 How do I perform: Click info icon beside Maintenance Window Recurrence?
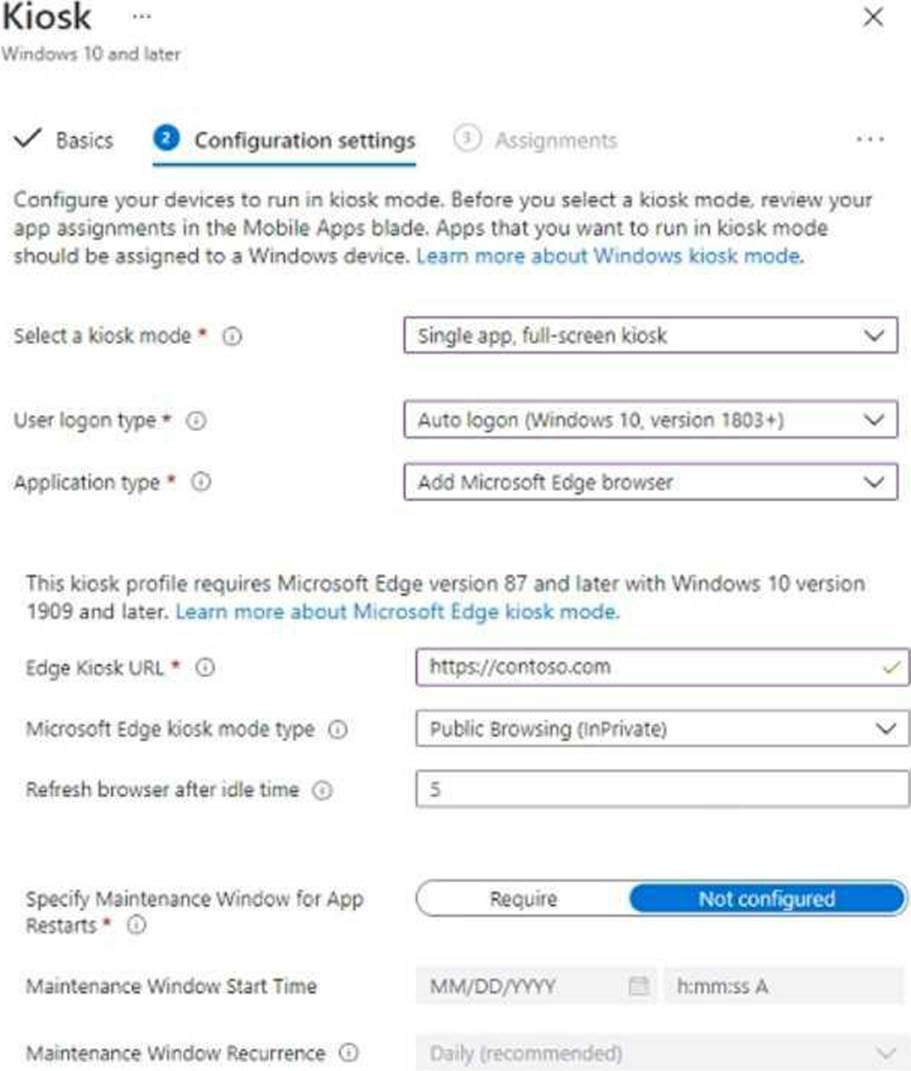(x=349, y=1053)
